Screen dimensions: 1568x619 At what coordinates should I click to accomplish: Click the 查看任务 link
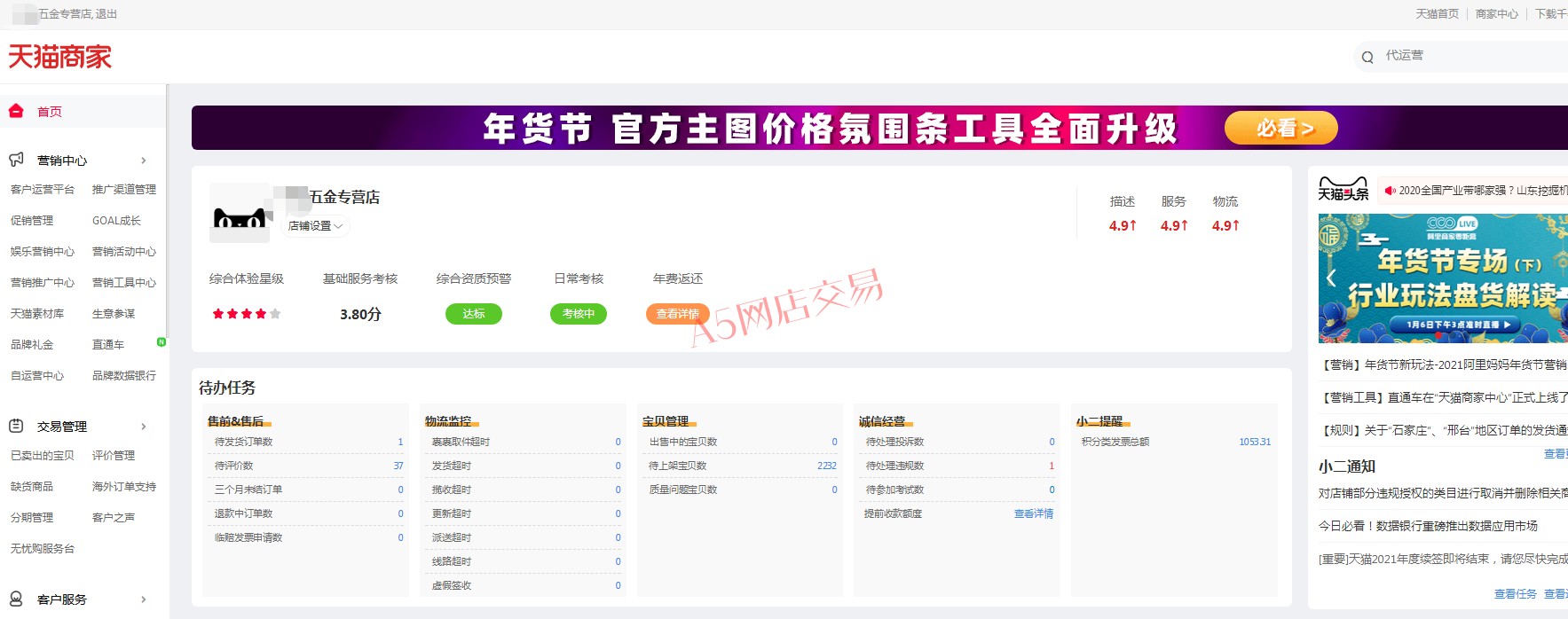tap(1516, 594)
